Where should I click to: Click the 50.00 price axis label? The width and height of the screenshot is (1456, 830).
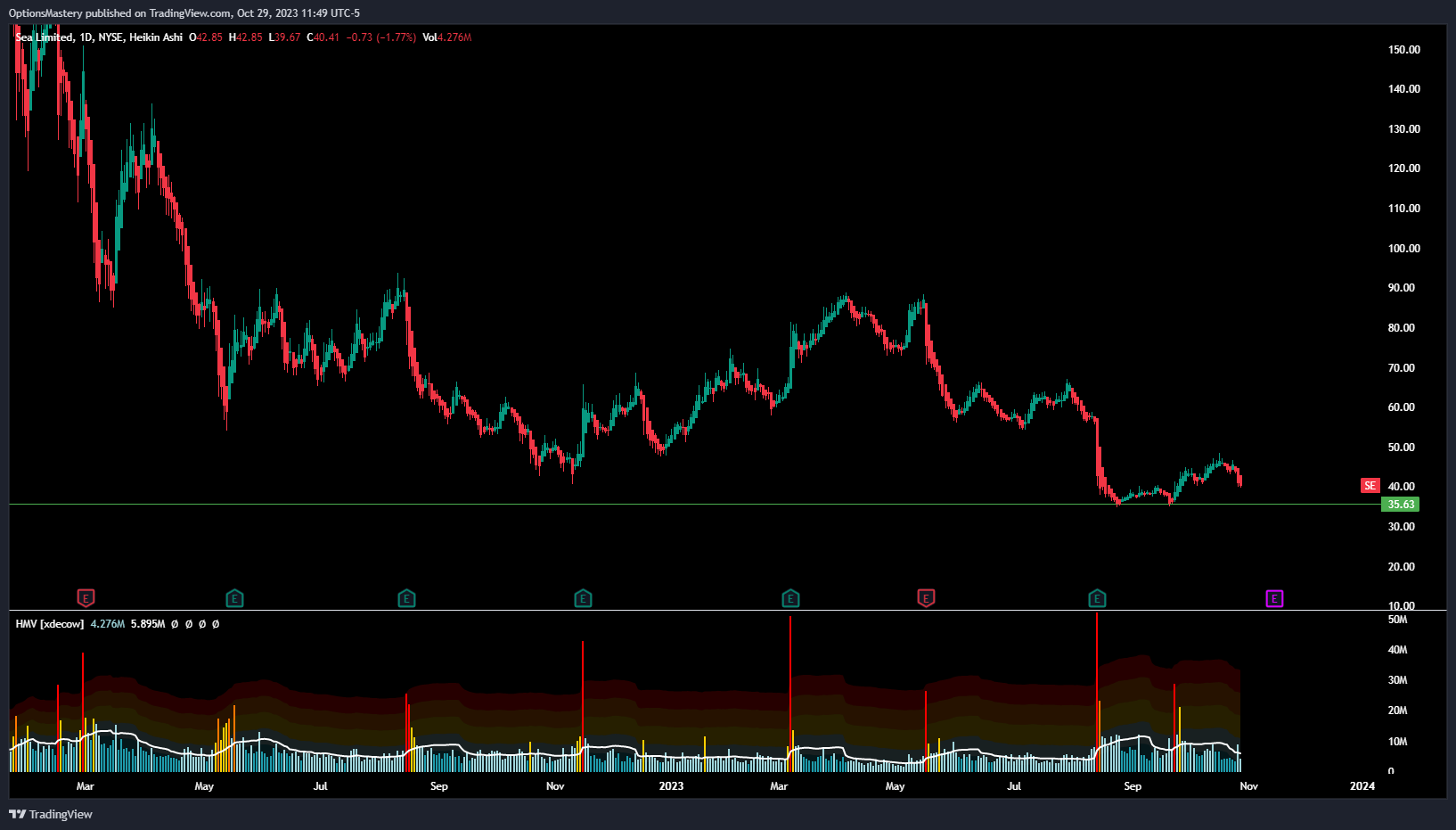pyautogui.click(x=1402, y=448)
